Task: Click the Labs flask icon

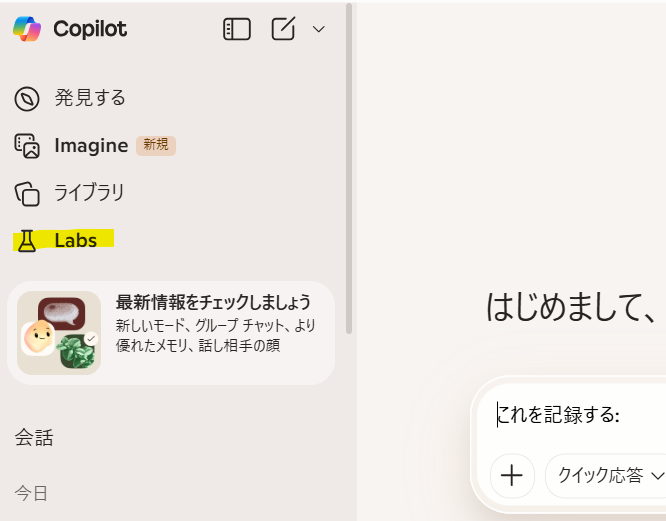Action: [x=27, y=240]
